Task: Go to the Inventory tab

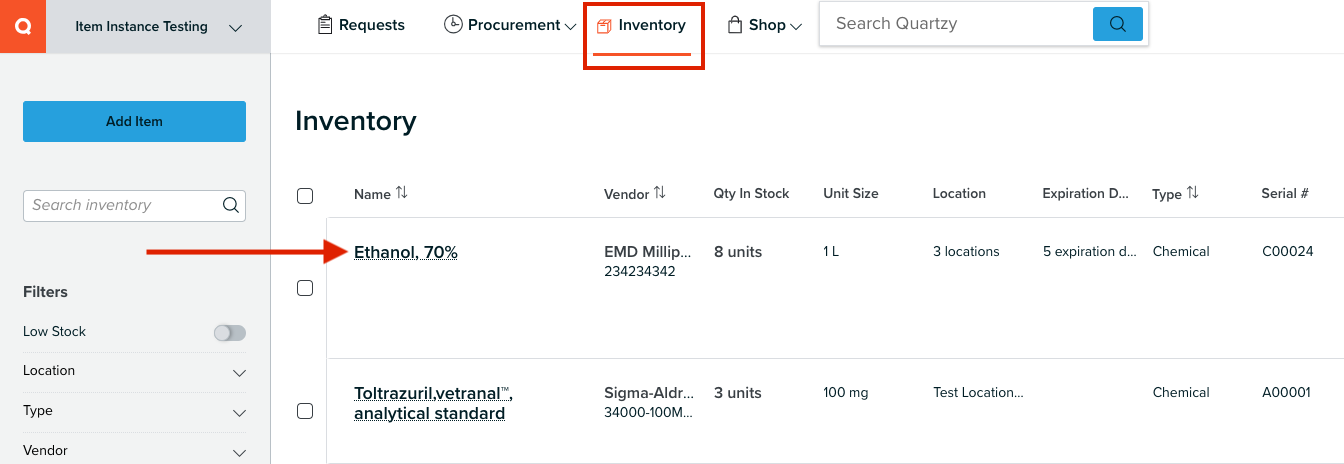Action: (642, 26)
